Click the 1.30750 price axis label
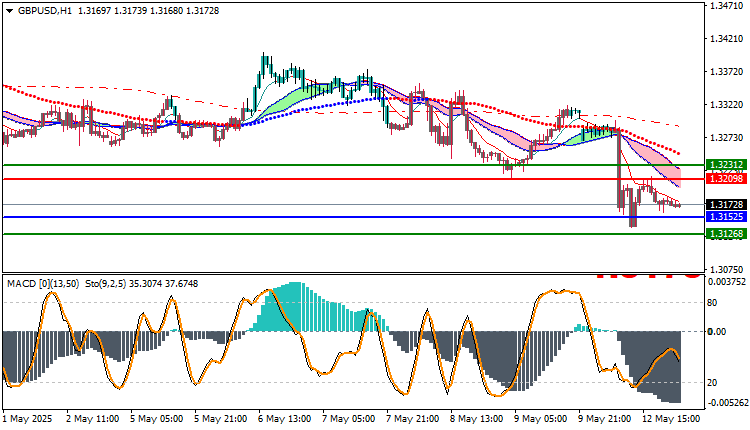This screenshot has height=430, width=750. [x=727, y=270]
